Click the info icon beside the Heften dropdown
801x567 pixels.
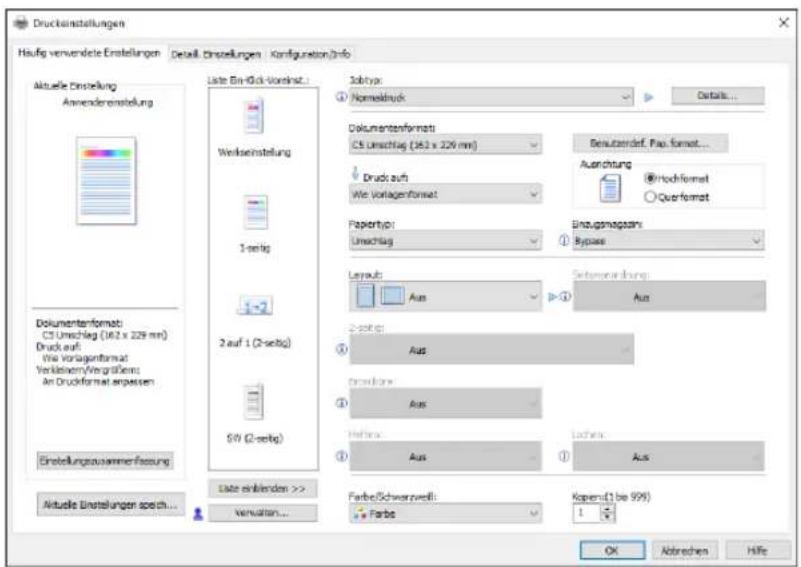[341, 456]
